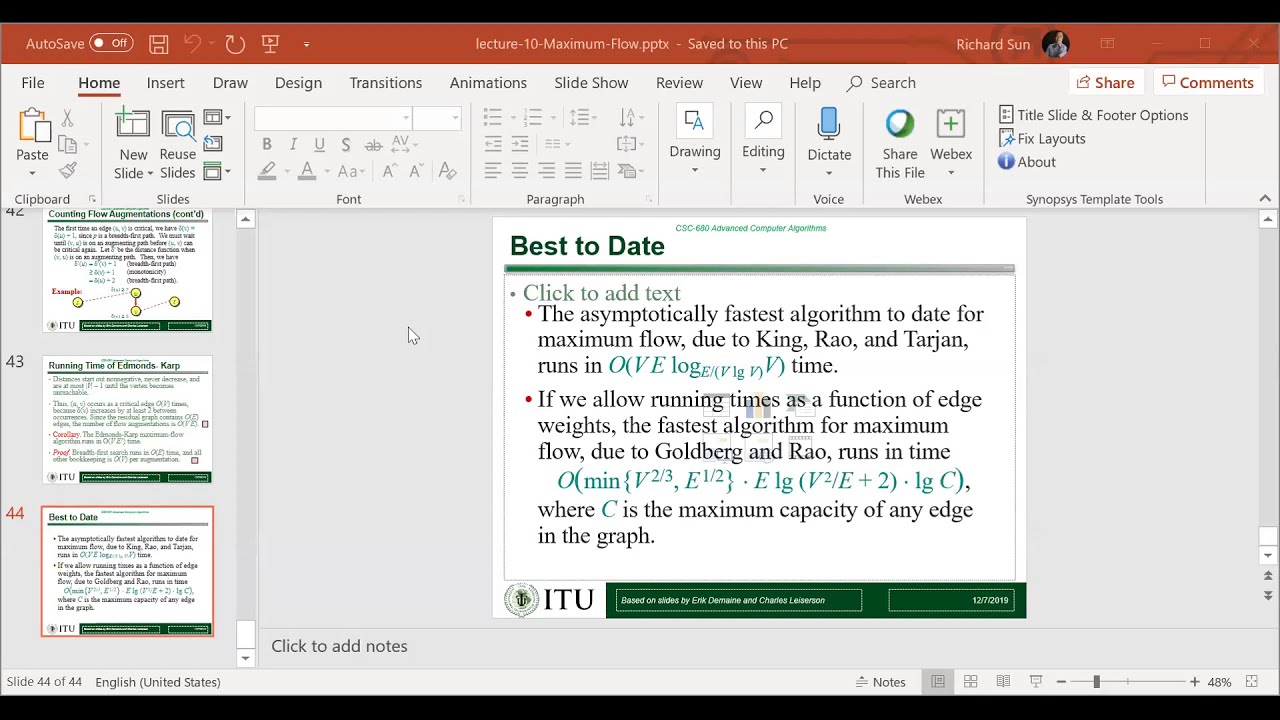Switch to the Slide Show tab
Viewport: 1280px width, 720px height.
pos(591,83)
